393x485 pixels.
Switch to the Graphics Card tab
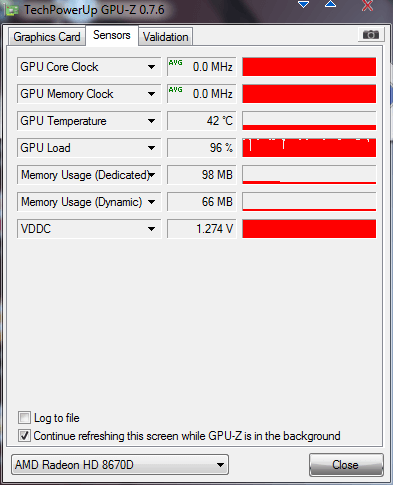(x=47, y=37)
